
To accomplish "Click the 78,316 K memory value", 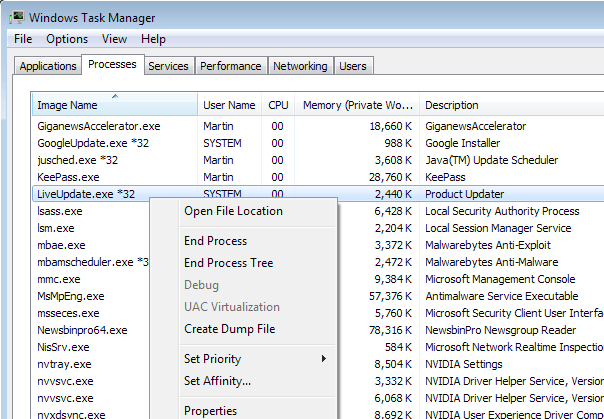I will tap(390, 330).
